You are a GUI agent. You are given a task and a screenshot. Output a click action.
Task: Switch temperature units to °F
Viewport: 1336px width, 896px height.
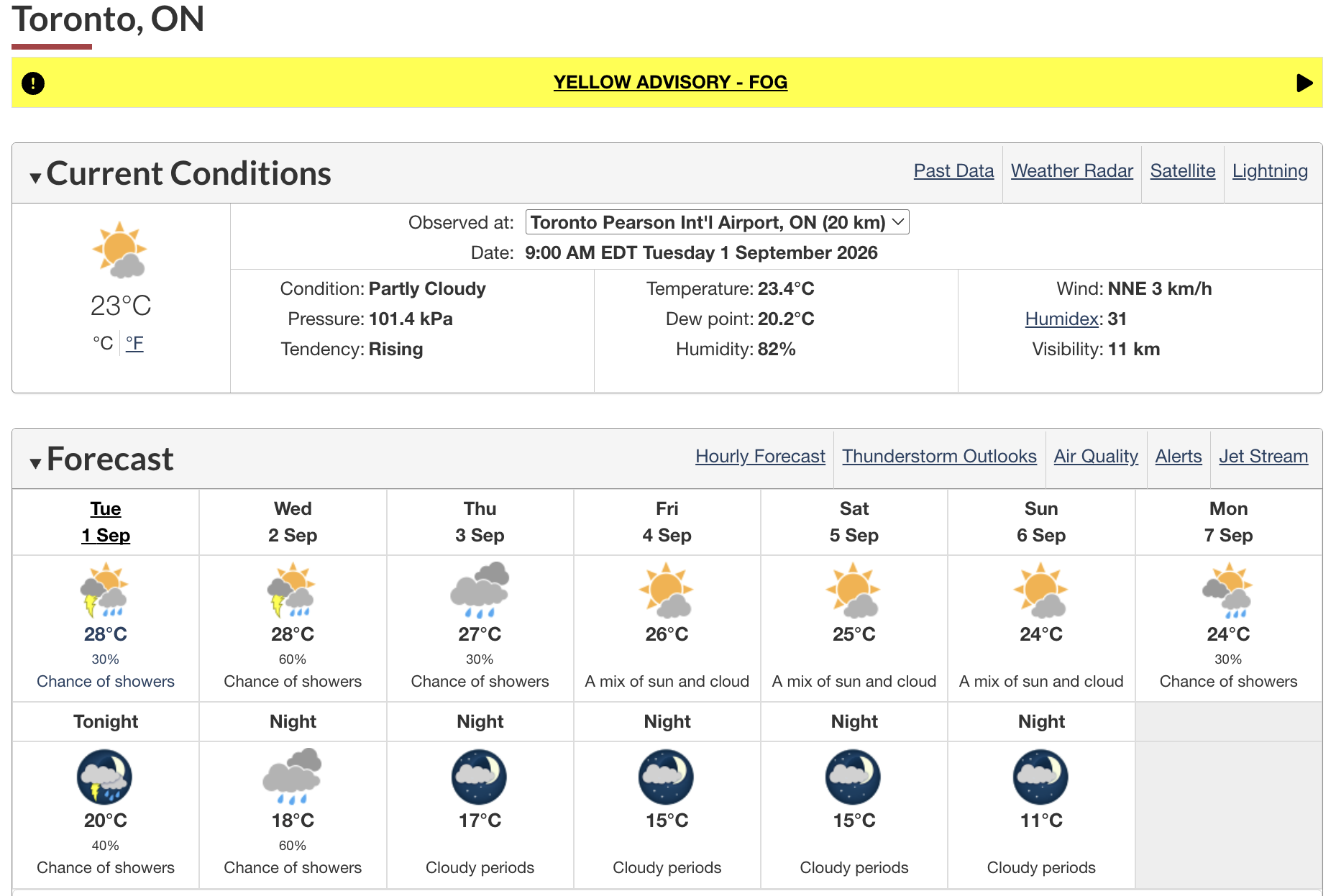pos(134,343)
